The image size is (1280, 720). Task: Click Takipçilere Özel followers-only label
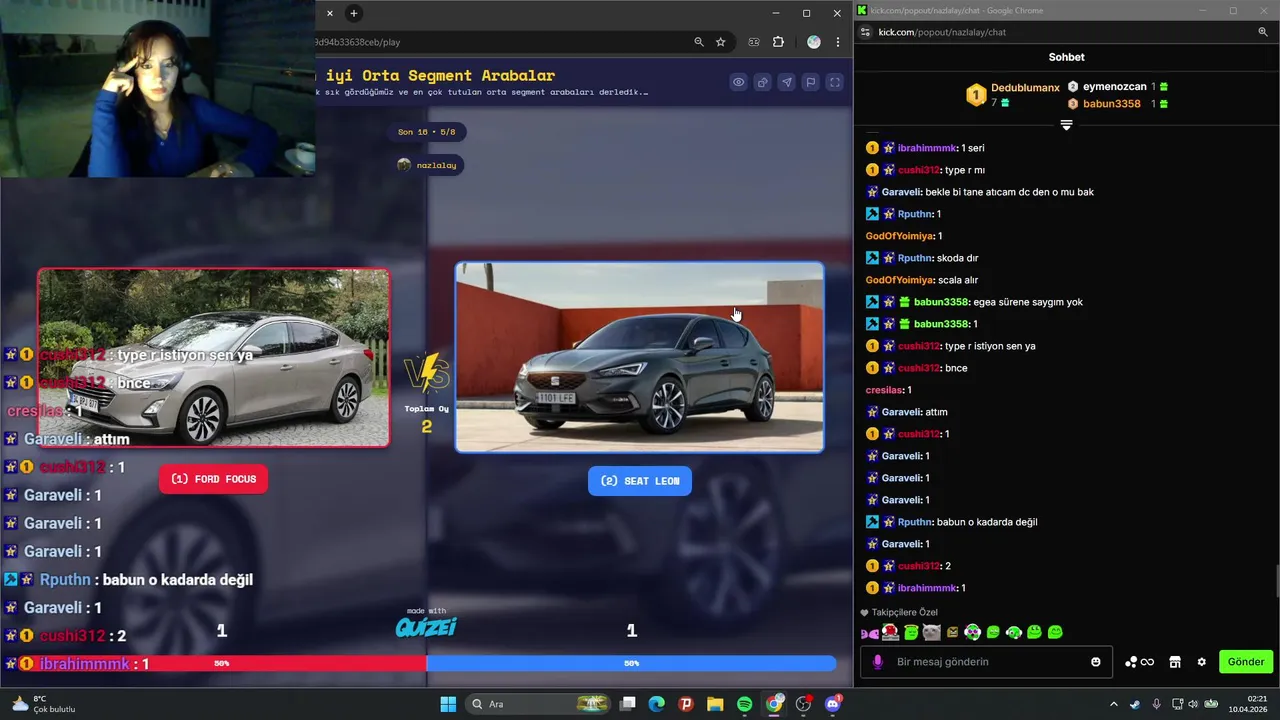(905, 612)
